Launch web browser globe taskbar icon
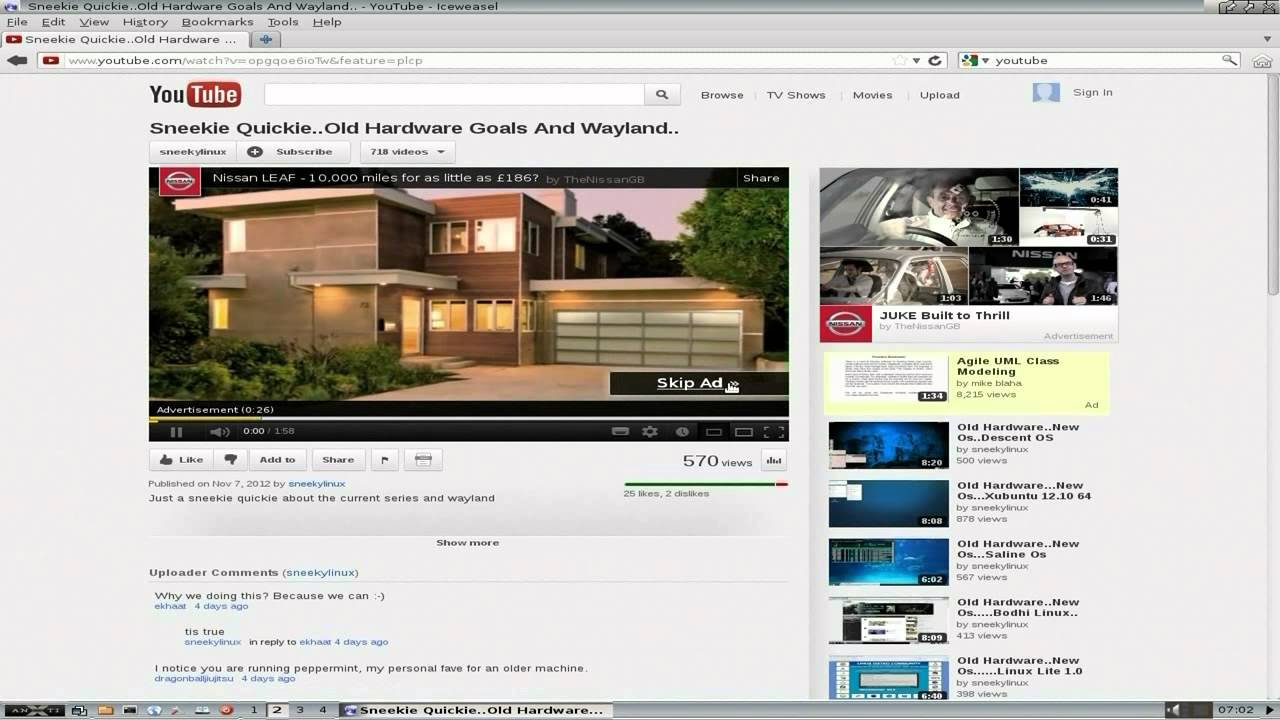 [154, 710]
